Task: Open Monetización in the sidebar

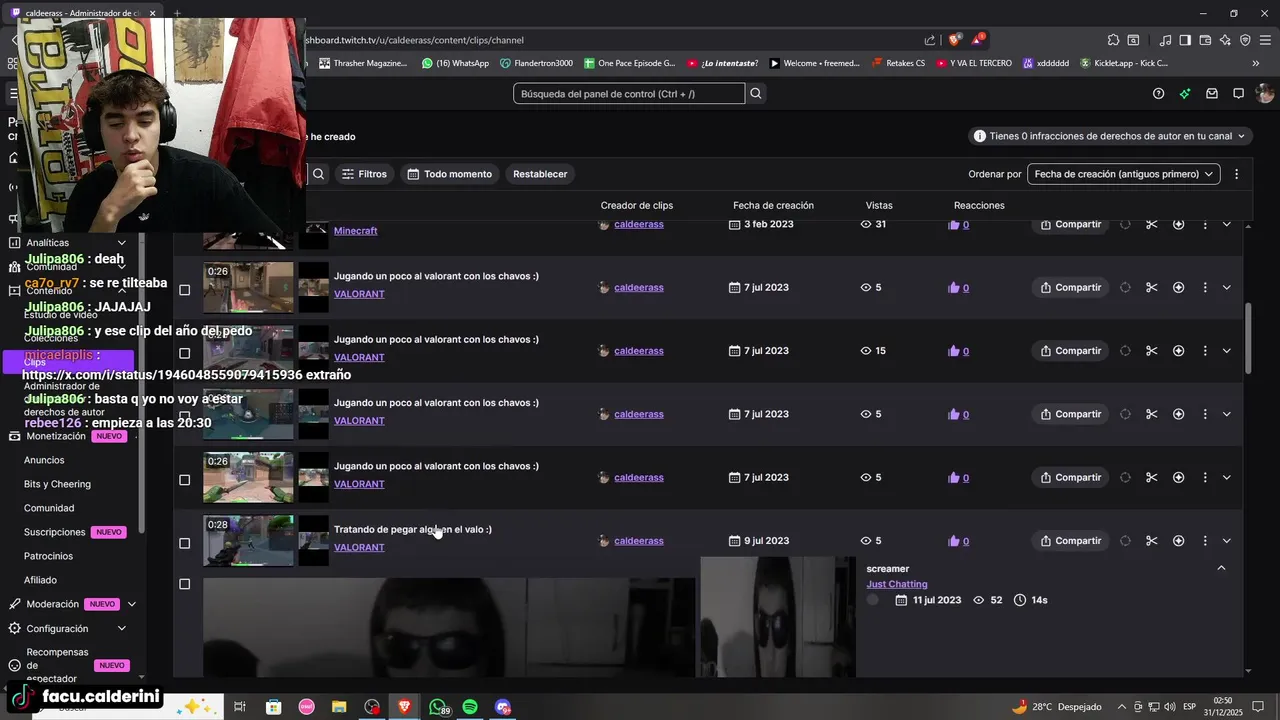Action: tap(56, 436)
